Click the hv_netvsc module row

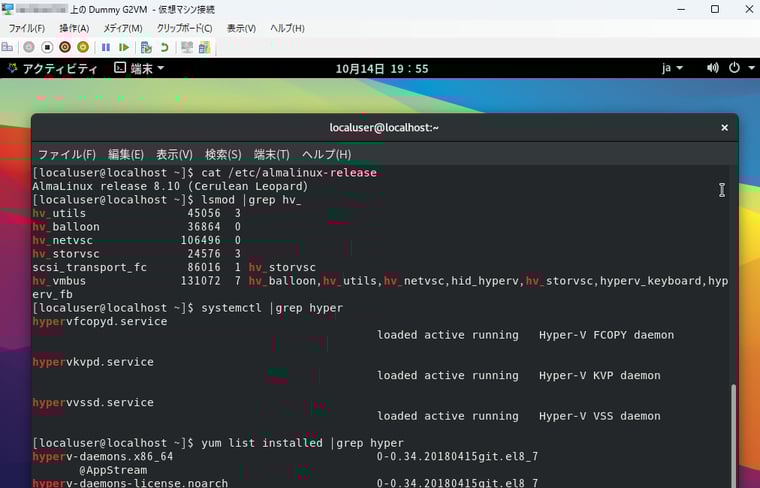(136, 240)
